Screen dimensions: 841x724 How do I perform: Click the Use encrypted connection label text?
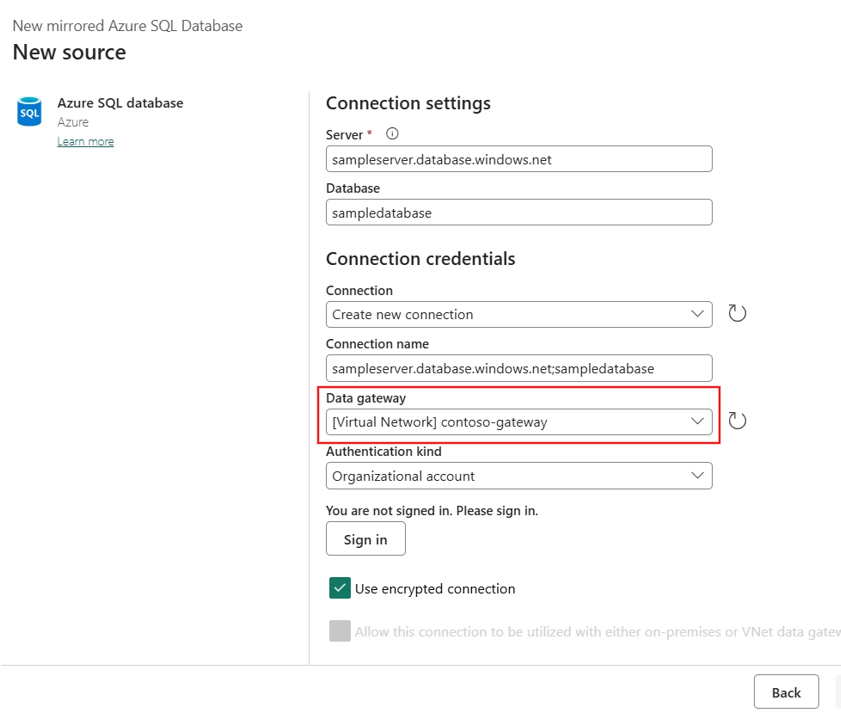(435, 589)
